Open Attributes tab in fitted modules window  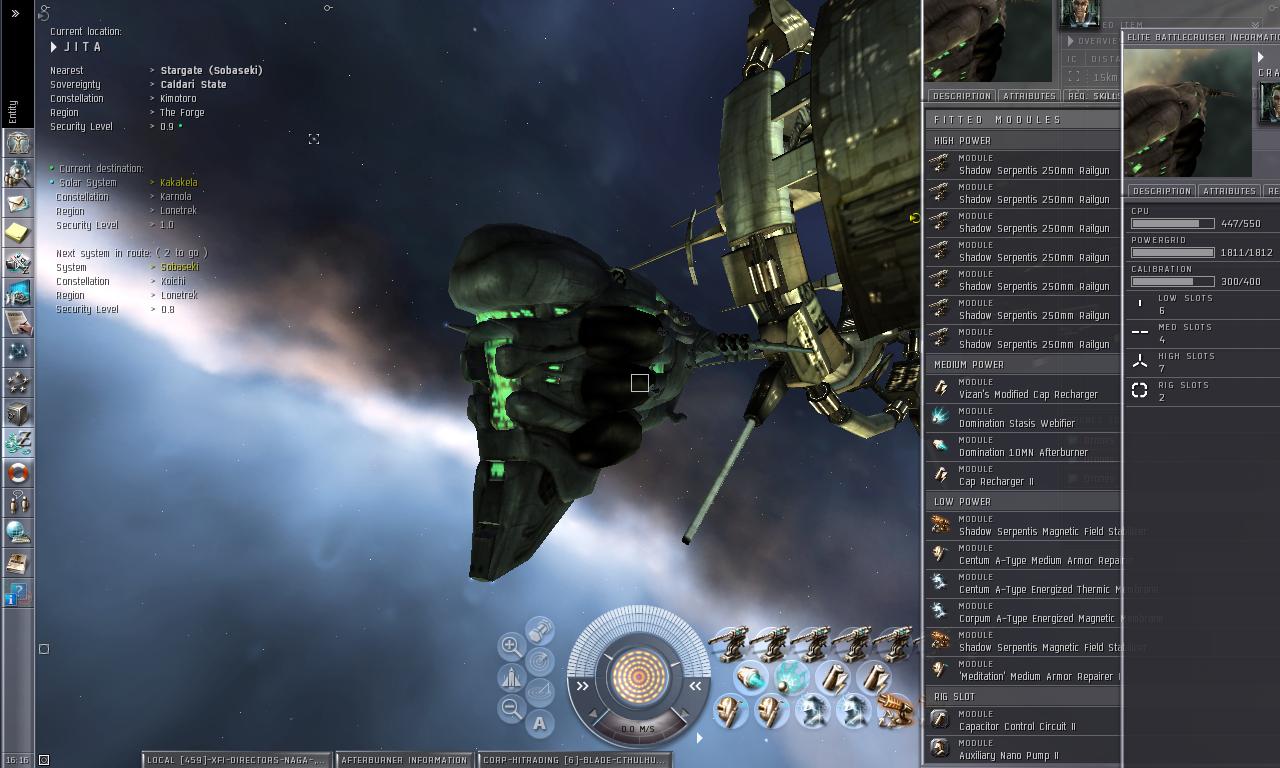pyautogui.click(x=1029, y=96)
